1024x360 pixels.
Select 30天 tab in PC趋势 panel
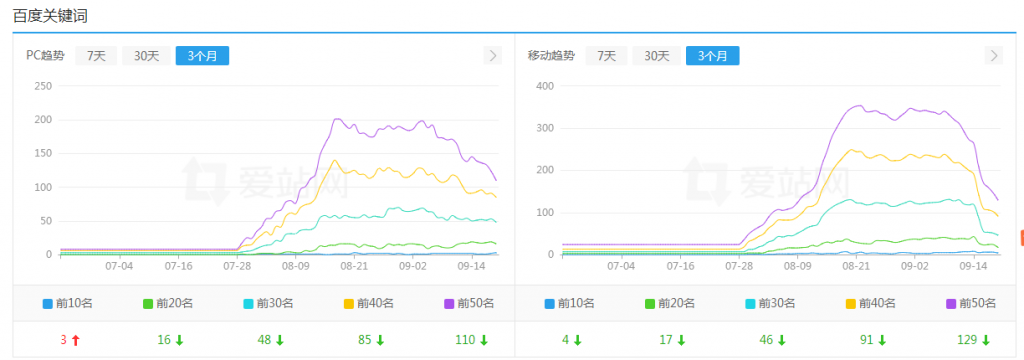click(x=146, y=56)
